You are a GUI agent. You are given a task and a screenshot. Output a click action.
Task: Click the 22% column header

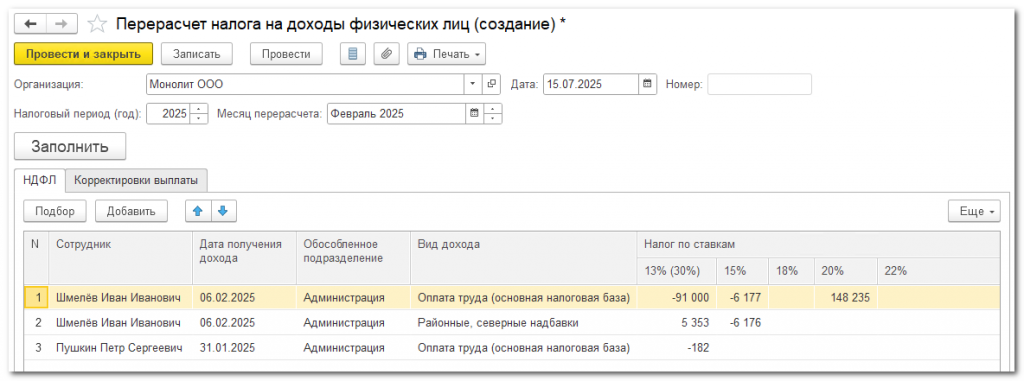938,271
